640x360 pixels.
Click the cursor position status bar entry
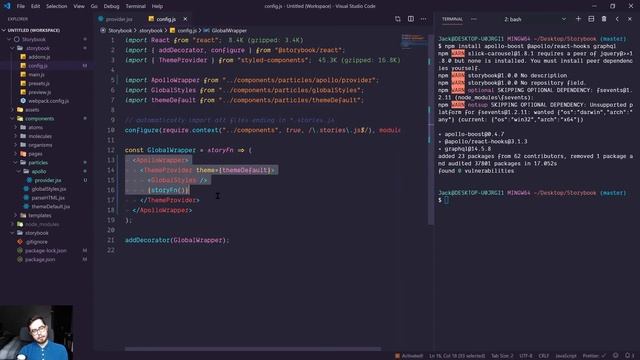(457, 356)
